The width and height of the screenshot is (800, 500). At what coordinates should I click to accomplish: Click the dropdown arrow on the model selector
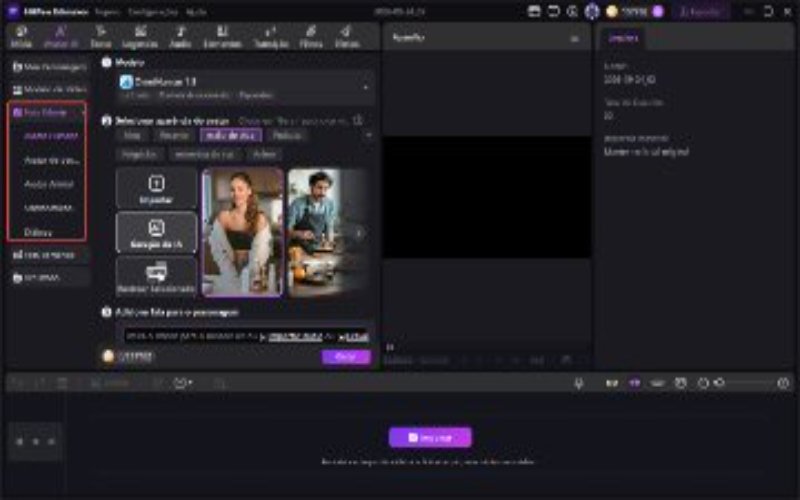click(365, 88)
